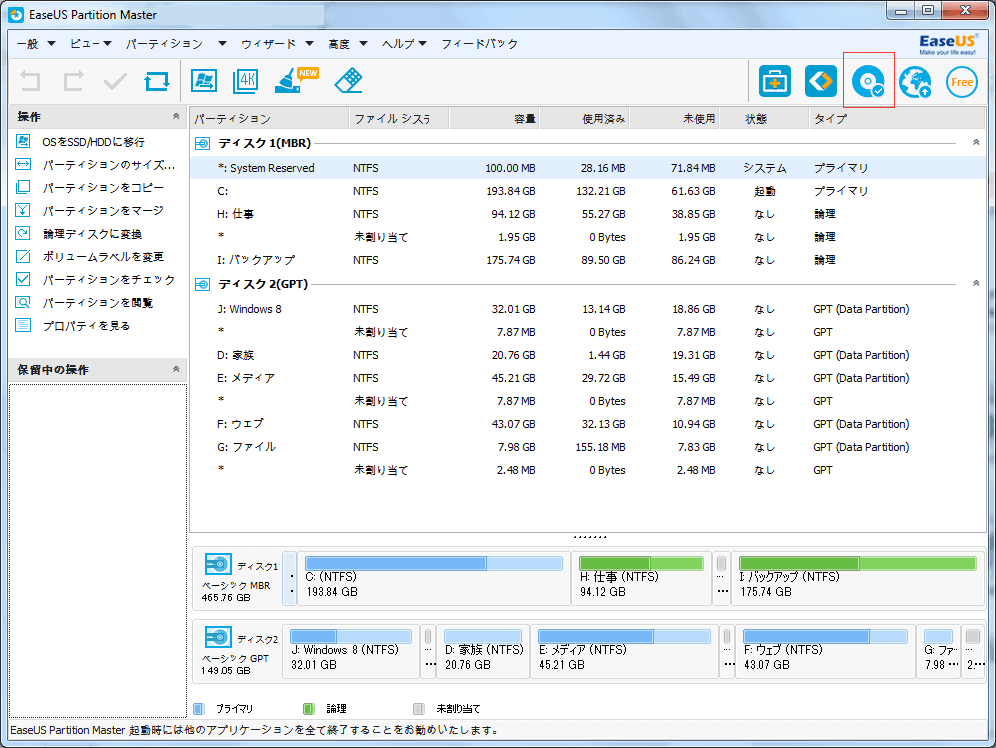Select the "G: ファイル" partition row
996x748 pixels.
coord(588,447)
